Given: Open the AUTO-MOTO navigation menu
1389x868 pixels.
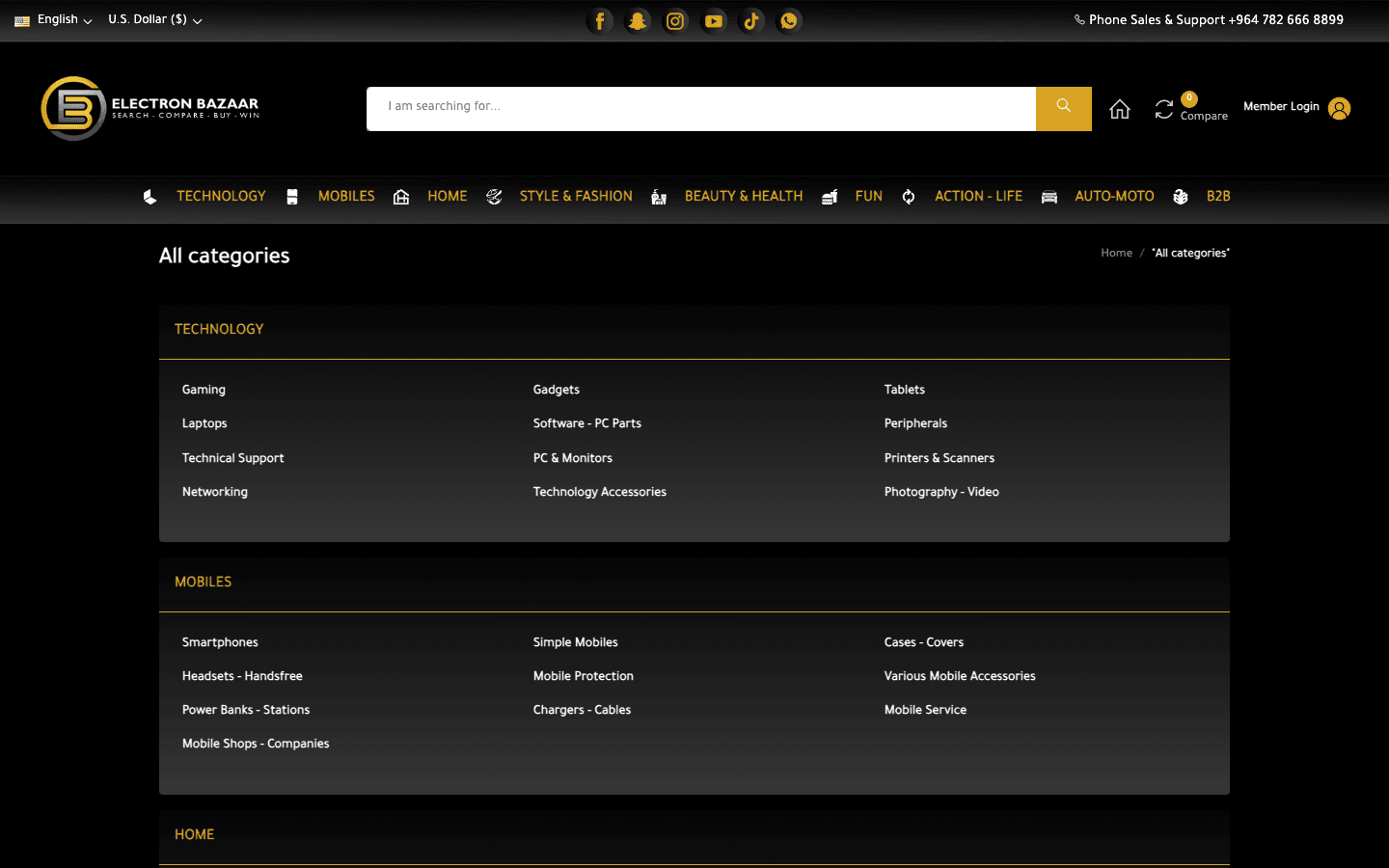Looking at the screenshot, I should 1114,196.
